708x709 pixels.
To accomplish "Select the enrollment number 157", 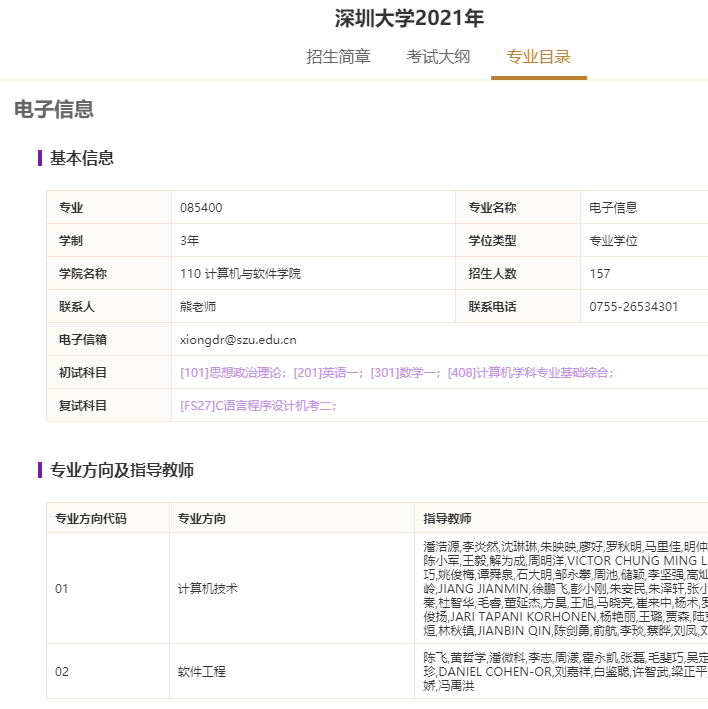I will pos(600,274).
